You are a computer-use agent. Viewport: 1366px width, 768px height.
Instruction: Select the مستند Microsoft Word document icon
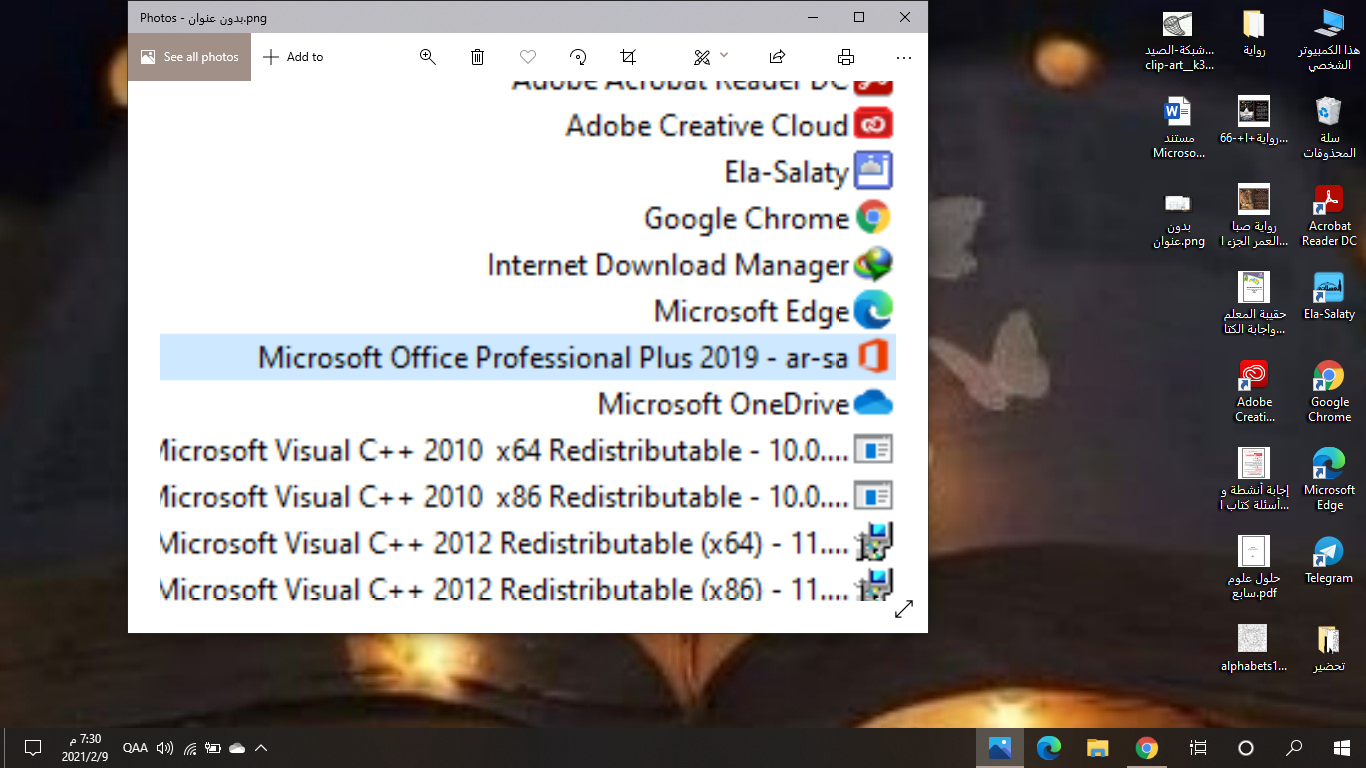(x=1179, y=128)
